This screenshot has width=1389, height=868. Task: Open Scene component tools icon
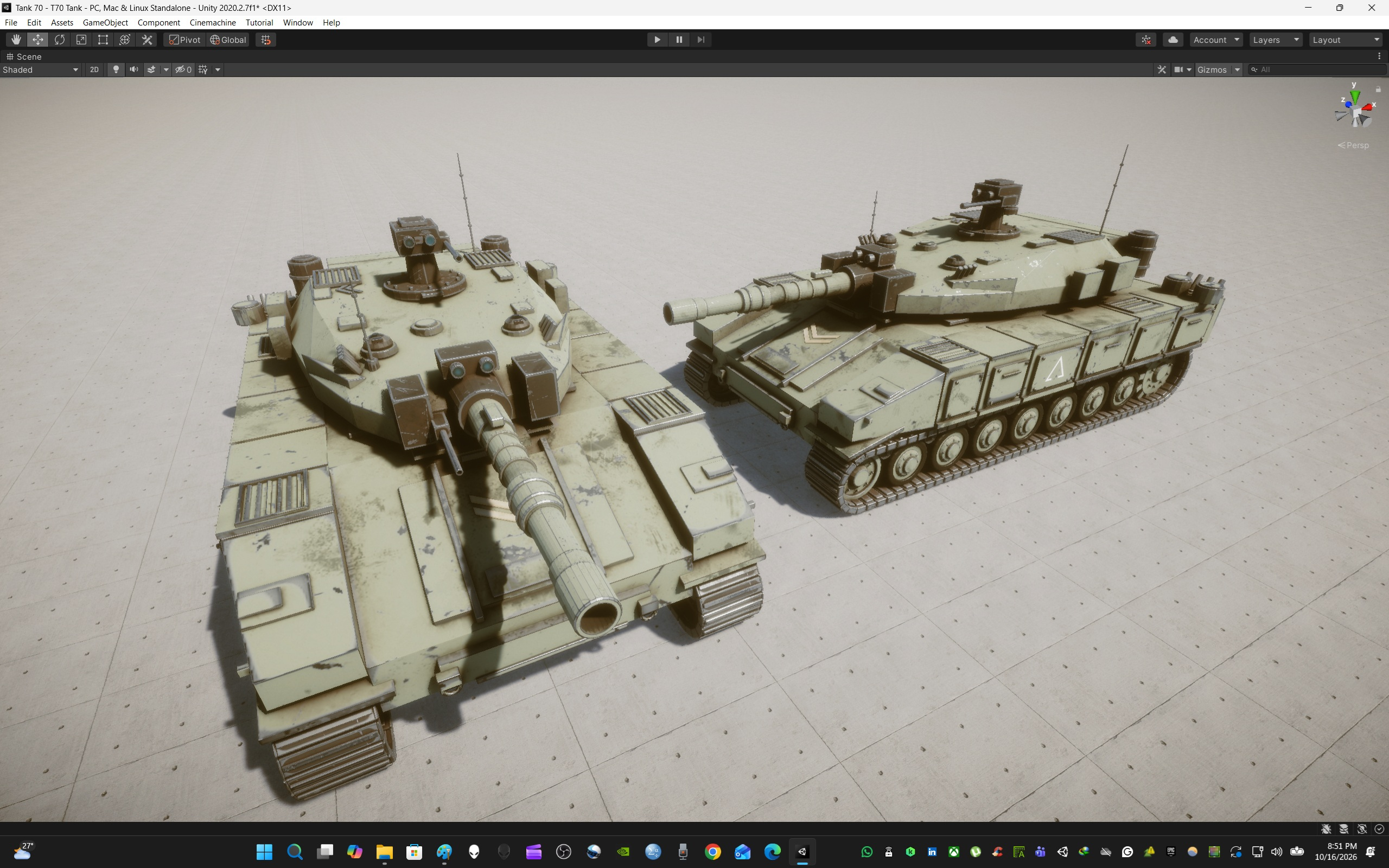click(1162, 69)
